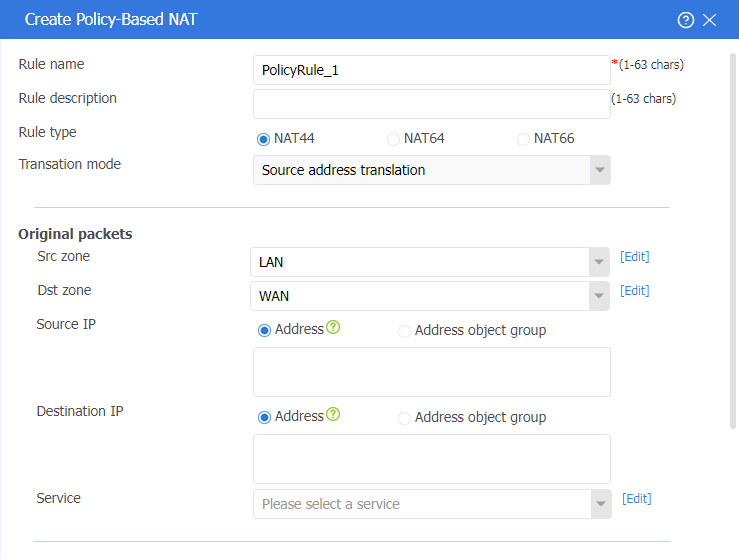Click the Edit link beside Dst zone
739x559 pixels.
(x=634, y=290)
